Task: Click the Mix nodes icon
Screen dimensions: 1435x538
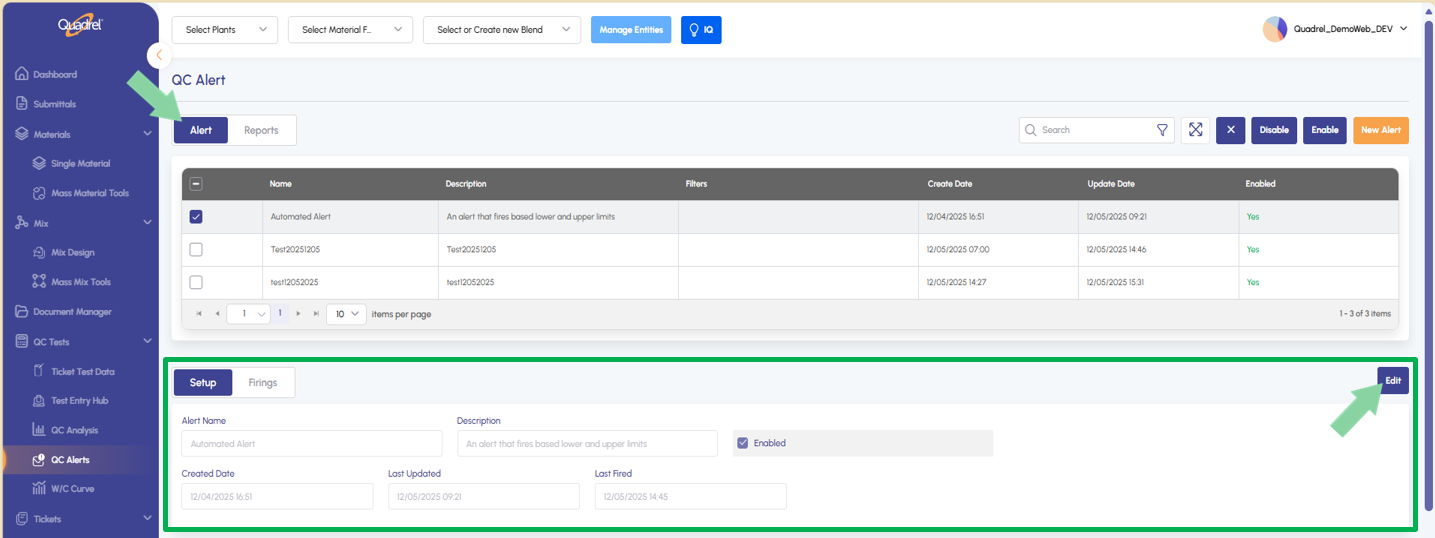Action: 22,223
